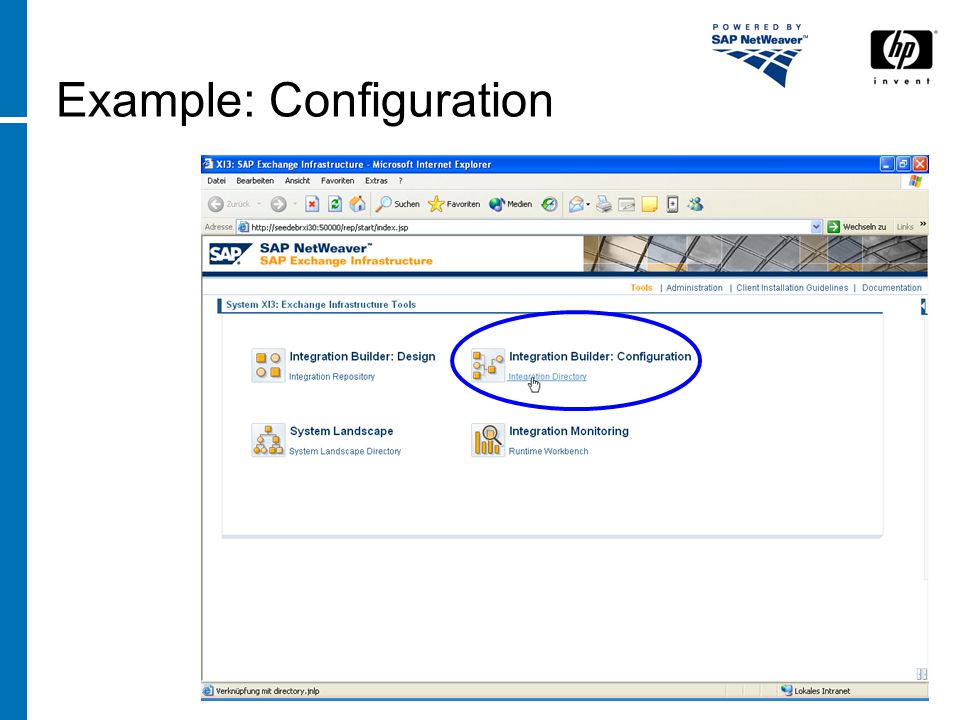Viewport: 960px width, 720px height.
Task: Click the page icon in address bar
Action: coord(243,227)
